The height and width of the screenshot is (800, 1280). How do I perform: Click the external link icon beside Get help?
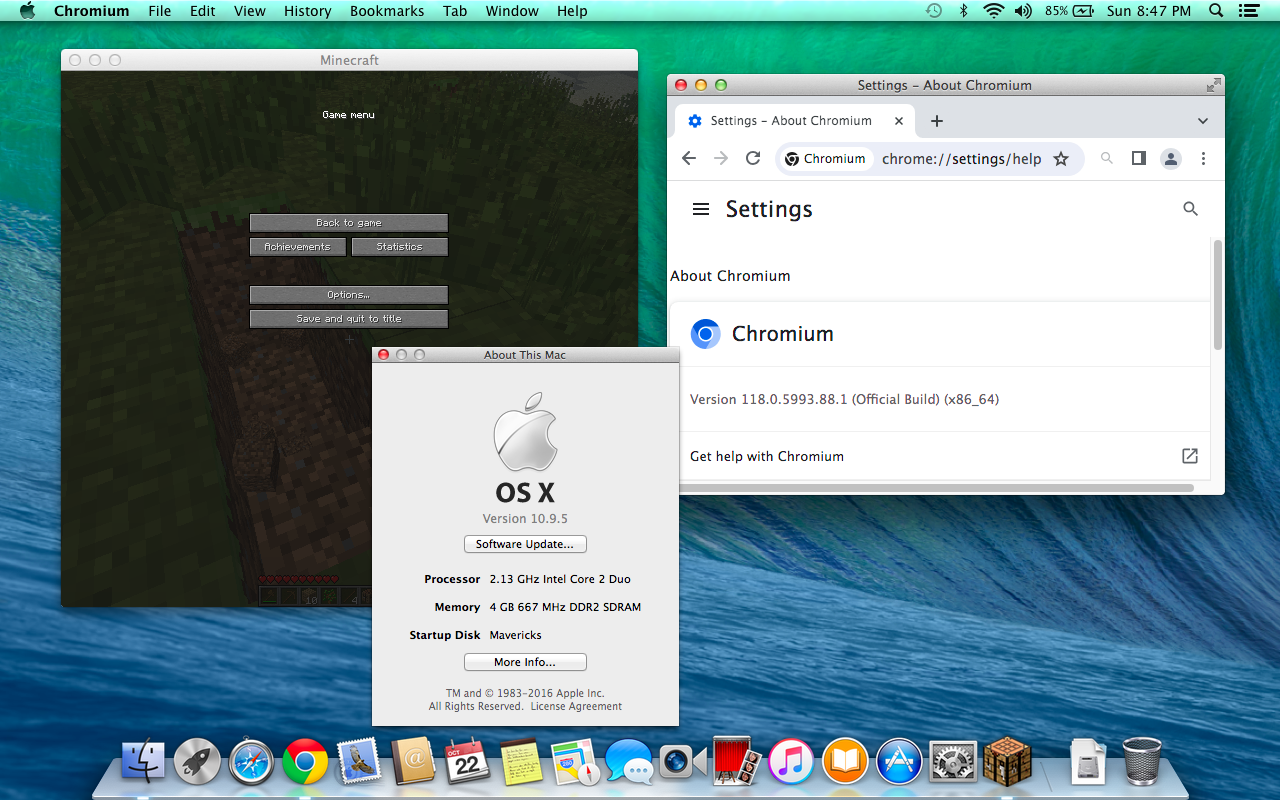tap(1190, 456)
